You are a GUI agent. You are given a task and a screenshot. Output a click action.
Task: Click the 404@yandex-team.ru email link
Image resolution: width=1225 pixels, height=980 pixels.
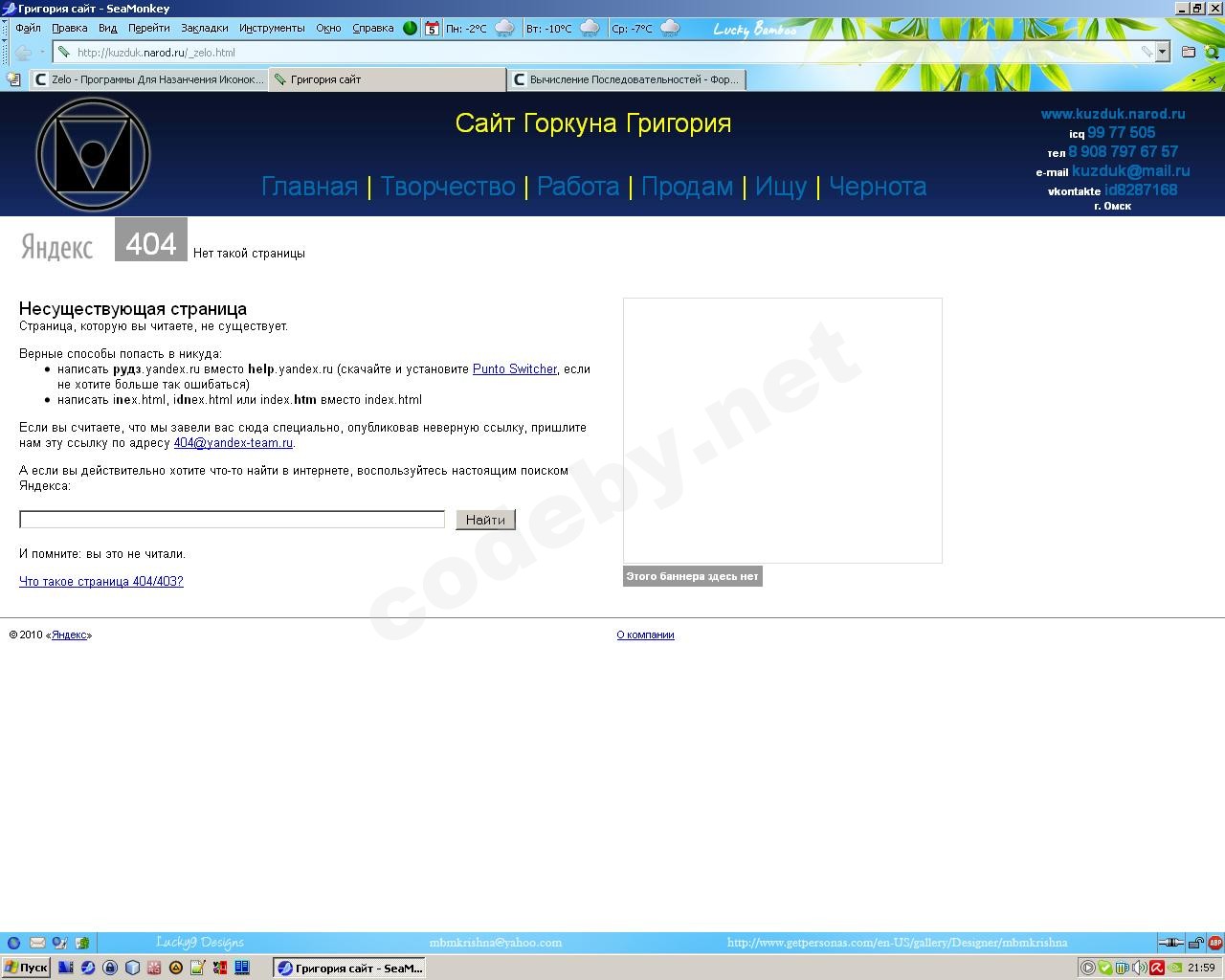click(234, 443)
